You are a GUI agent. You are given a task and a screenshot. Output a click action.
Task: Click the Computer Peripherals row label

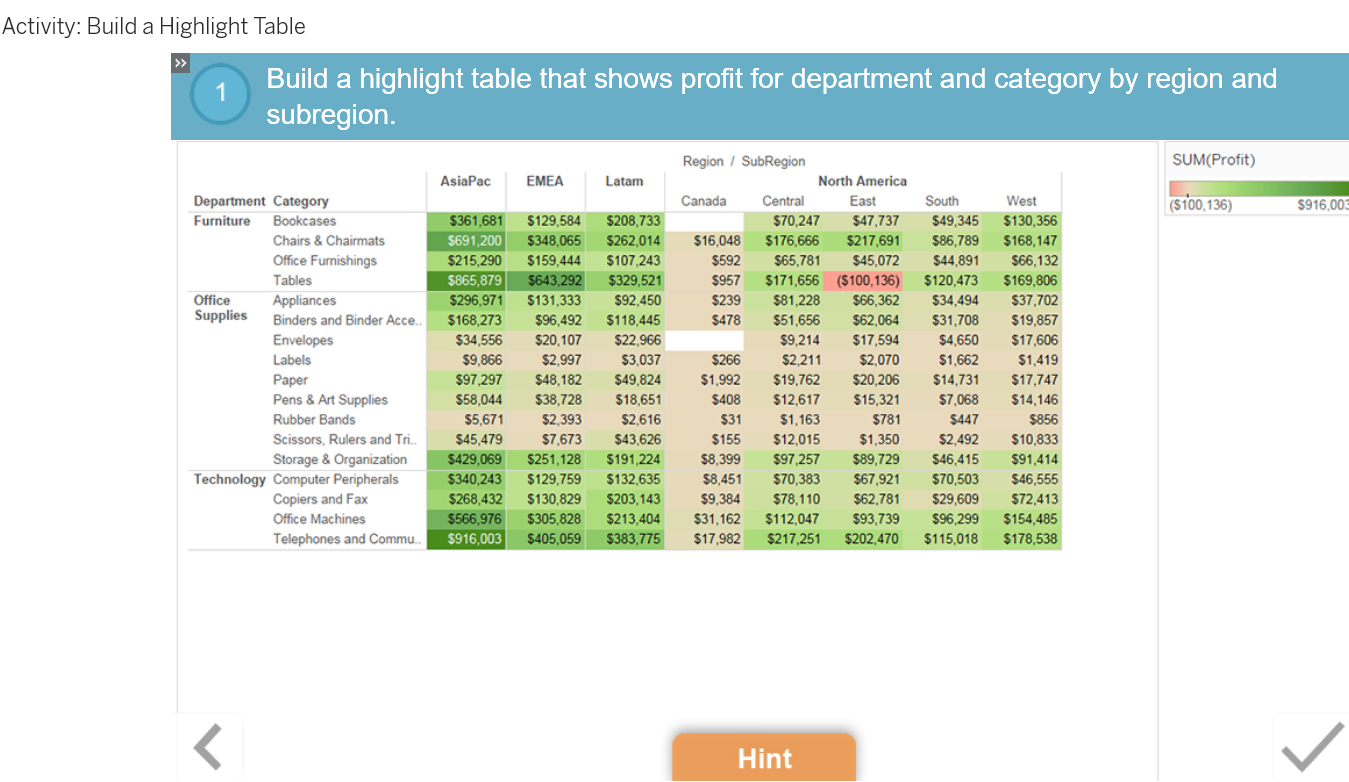[336, 479]
